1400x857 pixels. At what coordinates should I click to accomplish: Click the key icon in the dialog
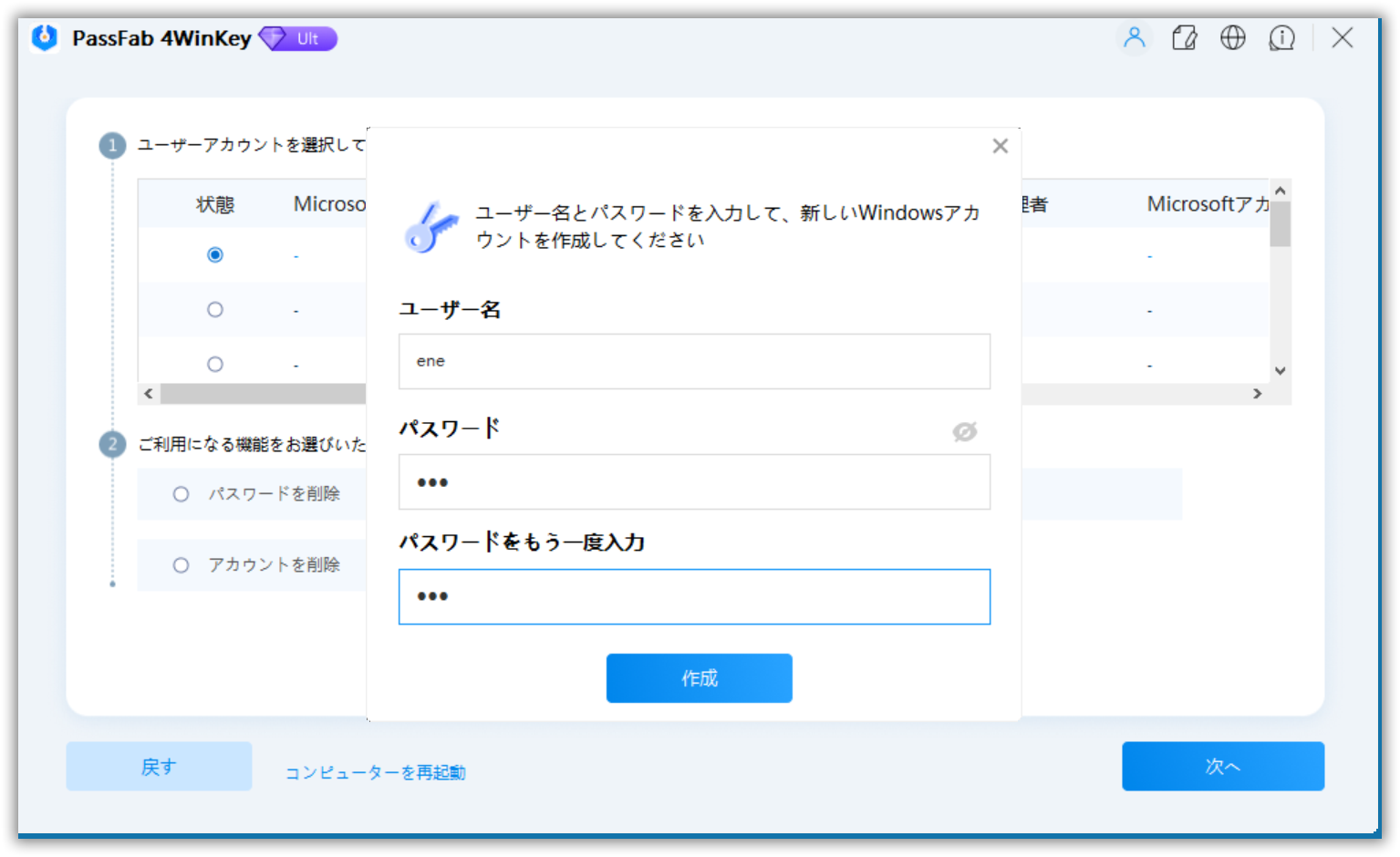click(431, 228)
